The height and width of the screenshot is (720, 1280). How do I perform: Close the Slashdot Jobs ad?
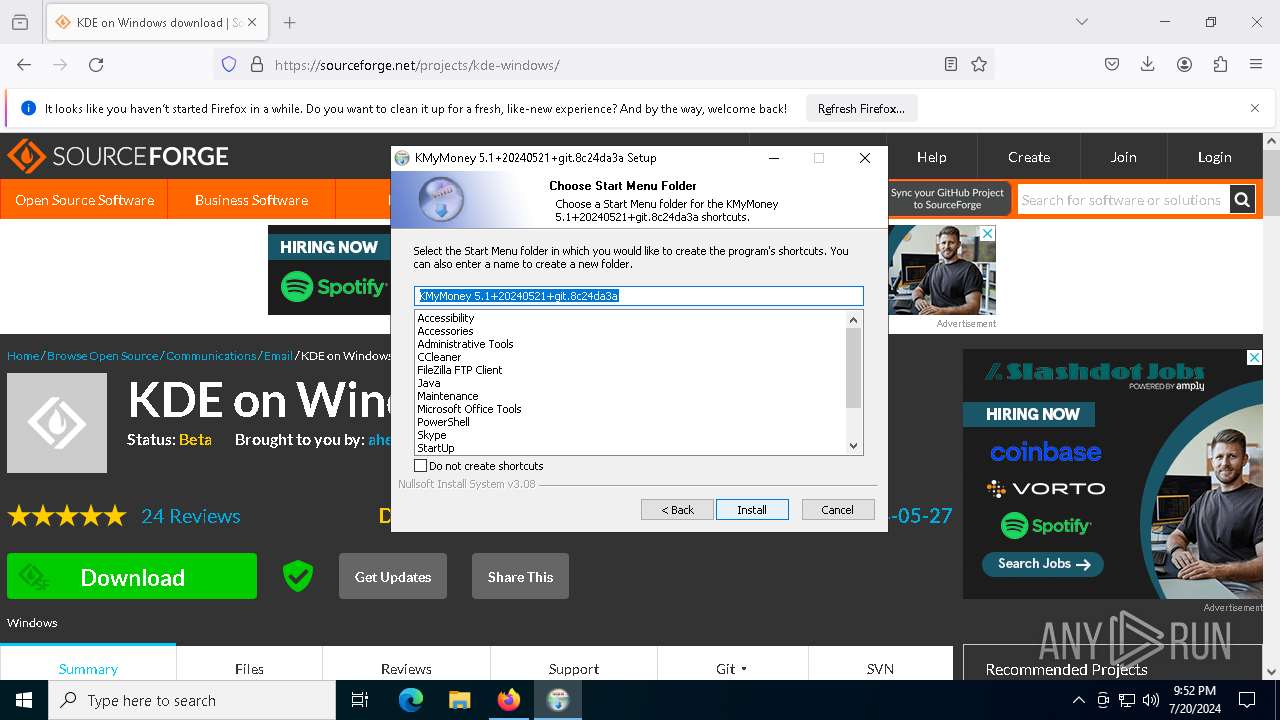[1254, 357]
